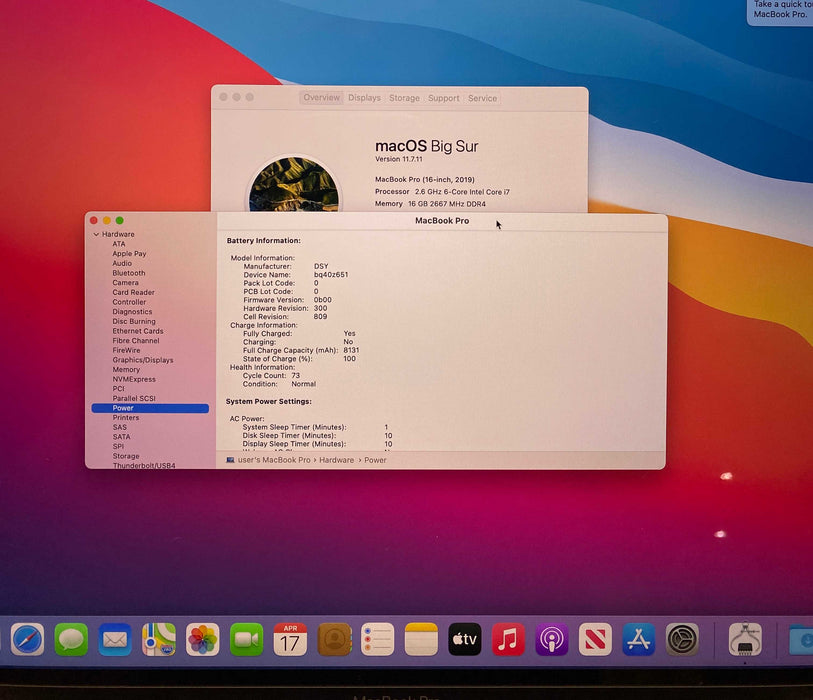Select Apple Pay in sidebar
813x700 pixels.
point(129,254)
